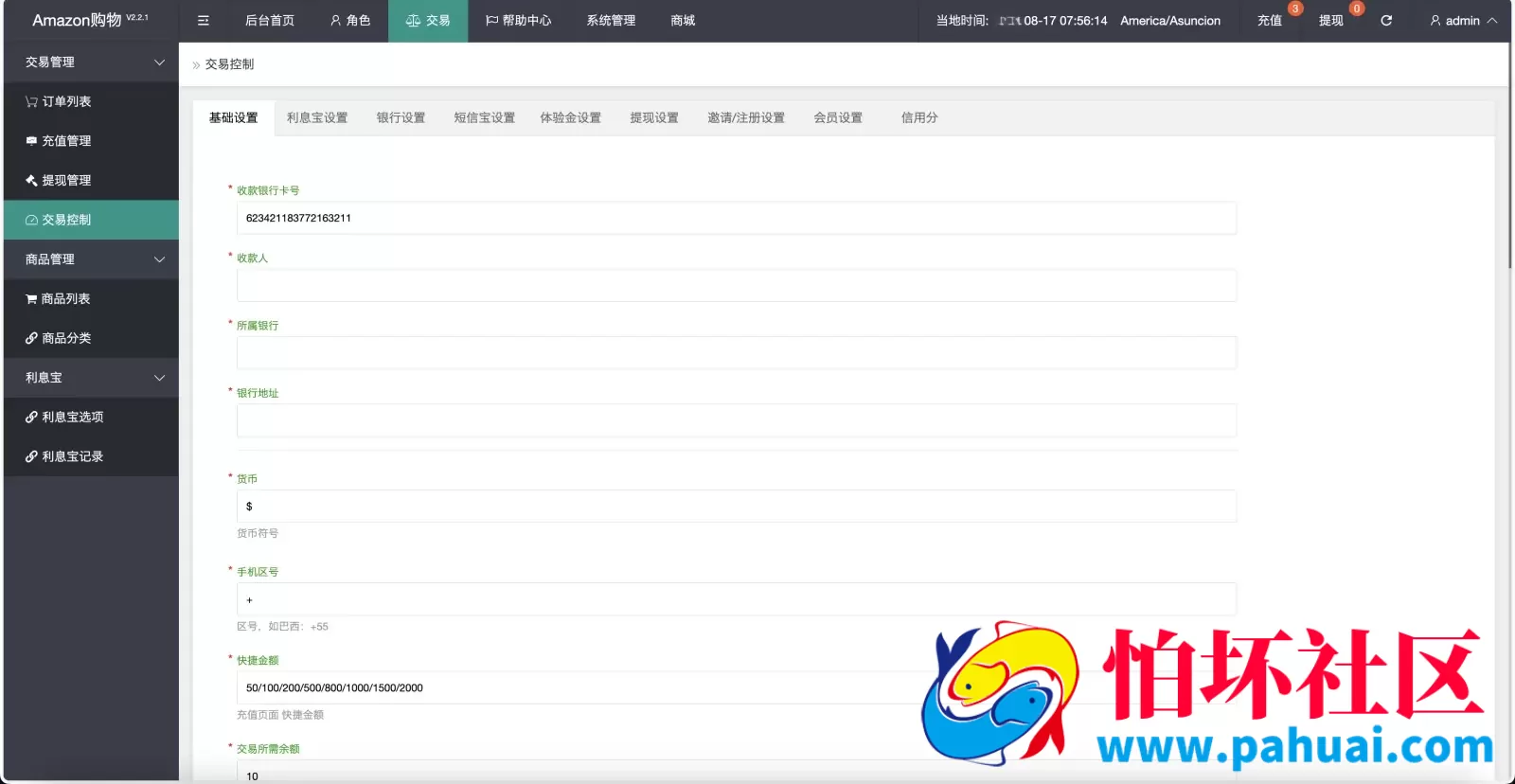Go to 后台首页
This screenshot has width=1515, height=784.
pyautogui.click(x=270, y=21)
